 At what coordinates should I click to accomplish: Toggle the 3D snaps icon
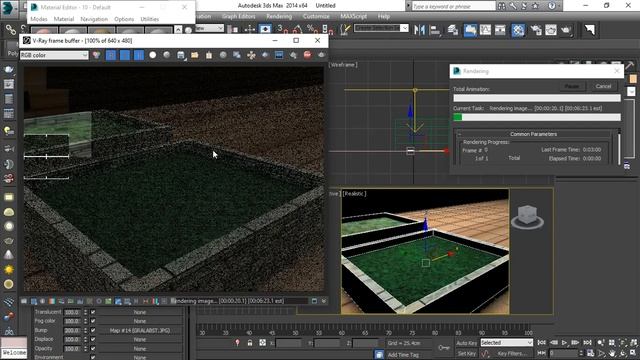click(281, 29)
